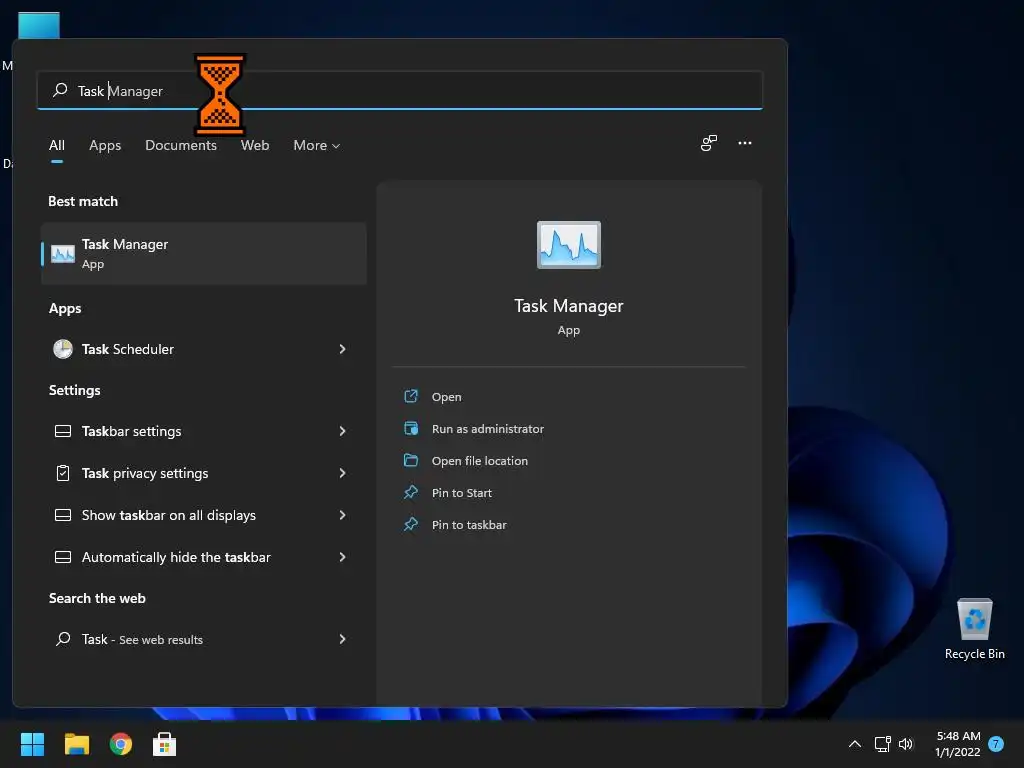Click the Pin to Start pin icon
This screenshot has height=768, width=1024.
click(x=411, y=492)
